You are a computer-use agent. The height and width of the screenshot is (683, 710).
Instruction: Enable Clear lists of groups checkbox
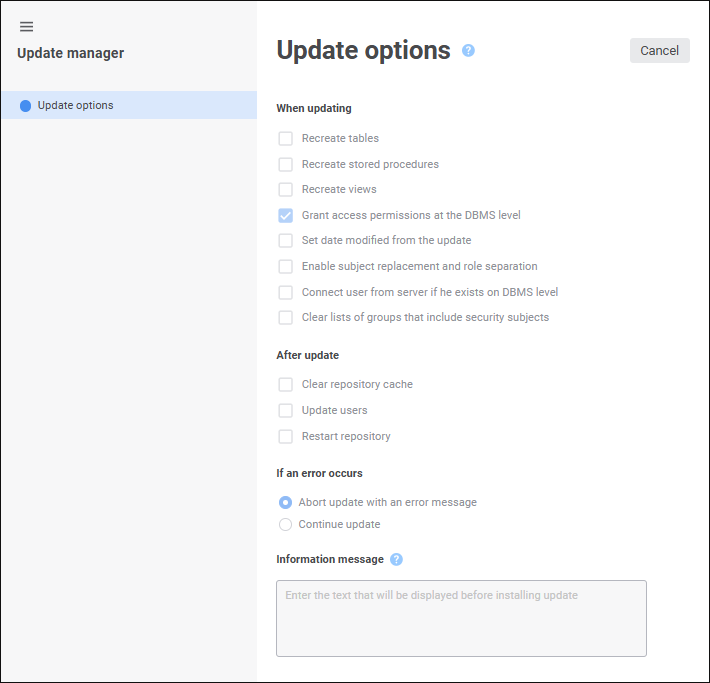click(286, 318)
